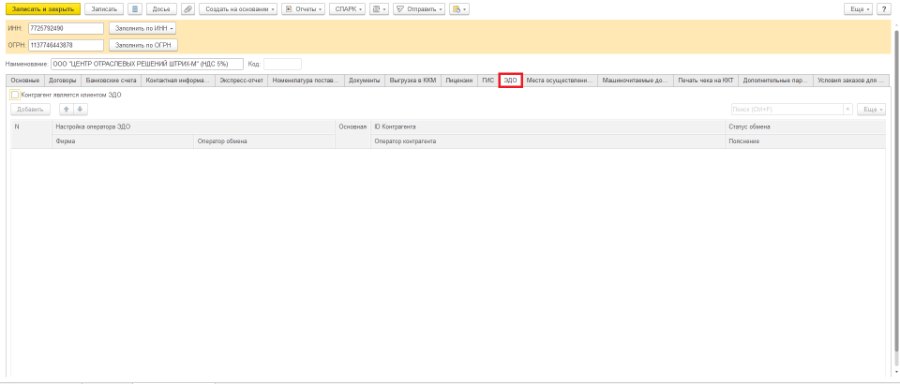Edit the 'Наименование' field
Screen dimensions: 900x384
pyautogui.click(x=147, y=64)
